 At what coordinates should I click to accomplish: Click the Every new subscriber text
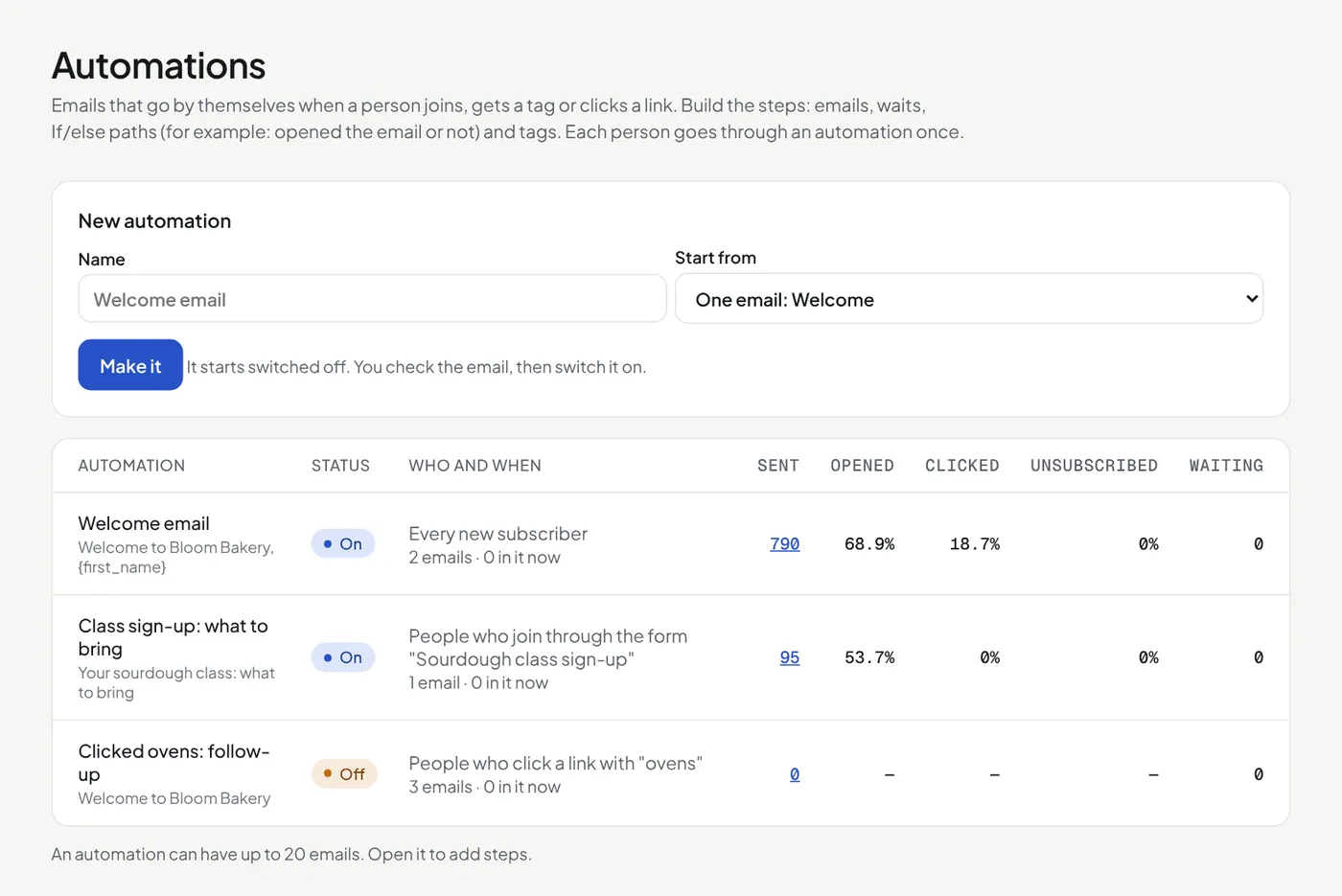(x=498, y=534)
